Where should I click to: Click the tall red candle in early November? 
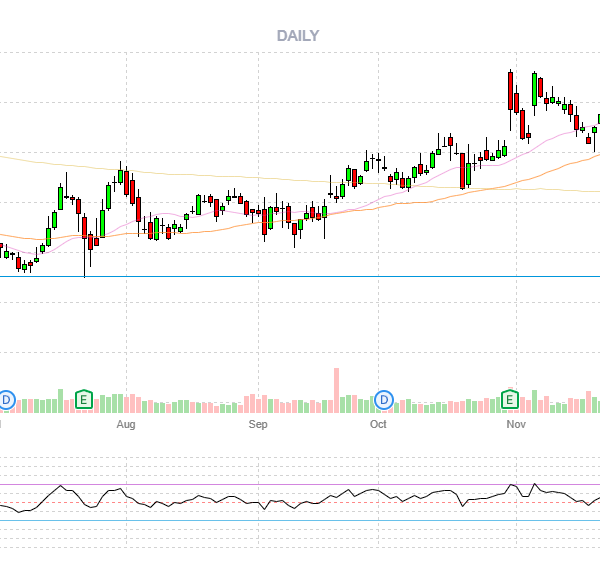(511, 92)
